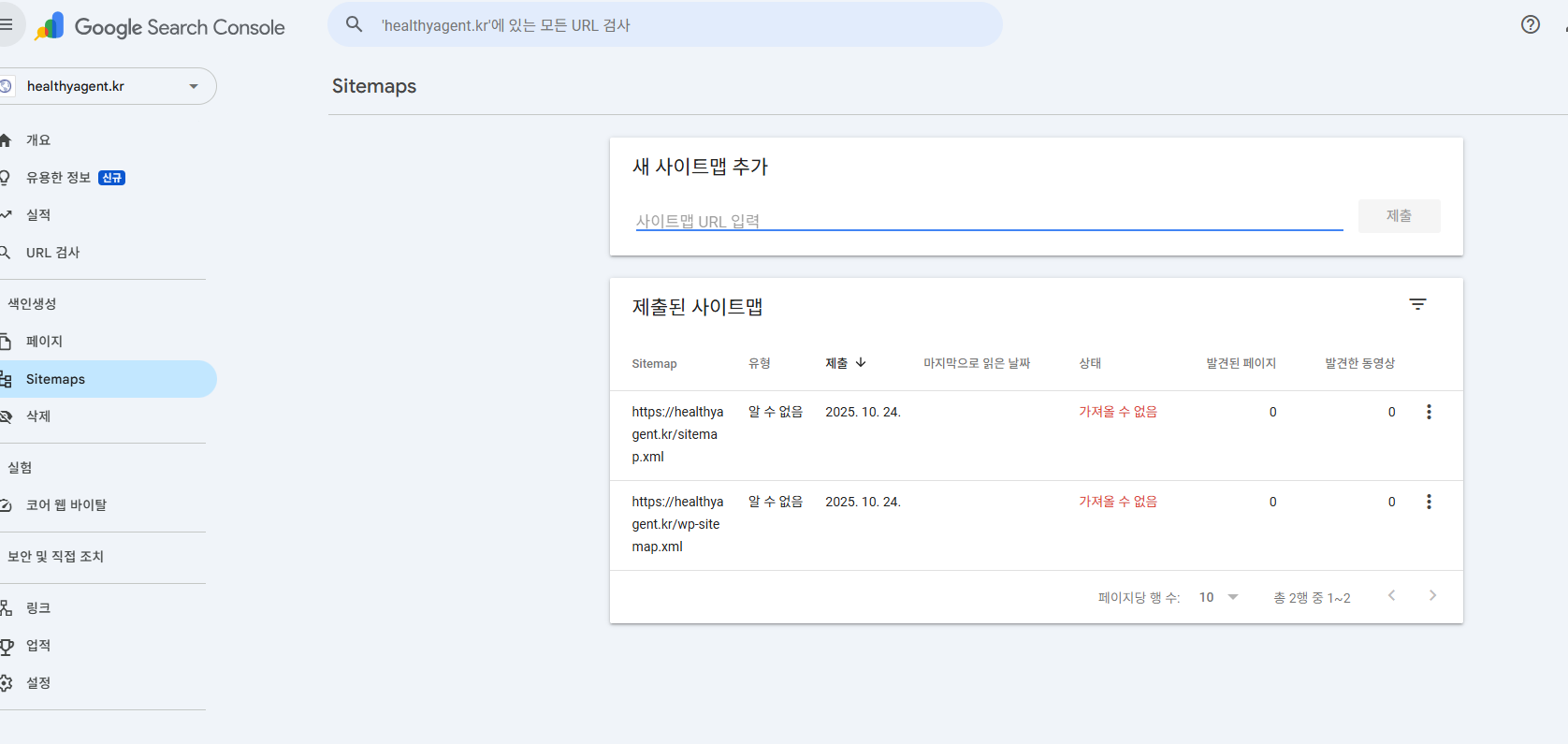Click the 코어 웹 바이탈 gauge icon

point(6,505)
